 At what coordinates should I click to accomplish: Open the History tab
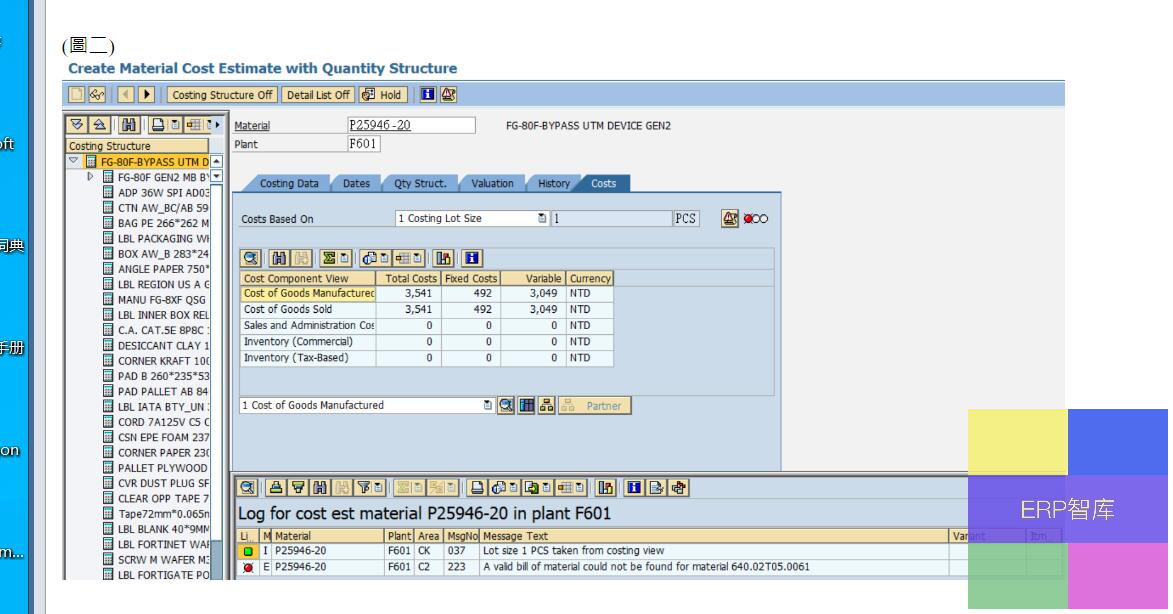click(554, 183)
